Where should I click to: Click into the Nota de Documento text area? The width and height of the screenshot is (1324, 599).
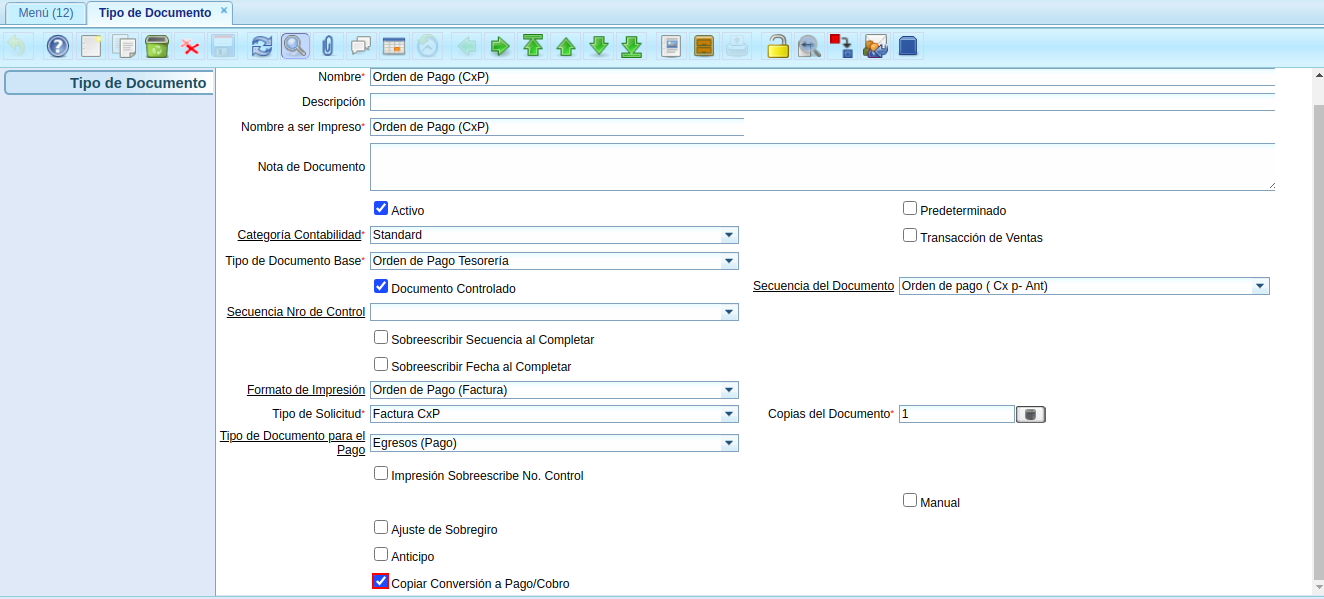point(822,167)
